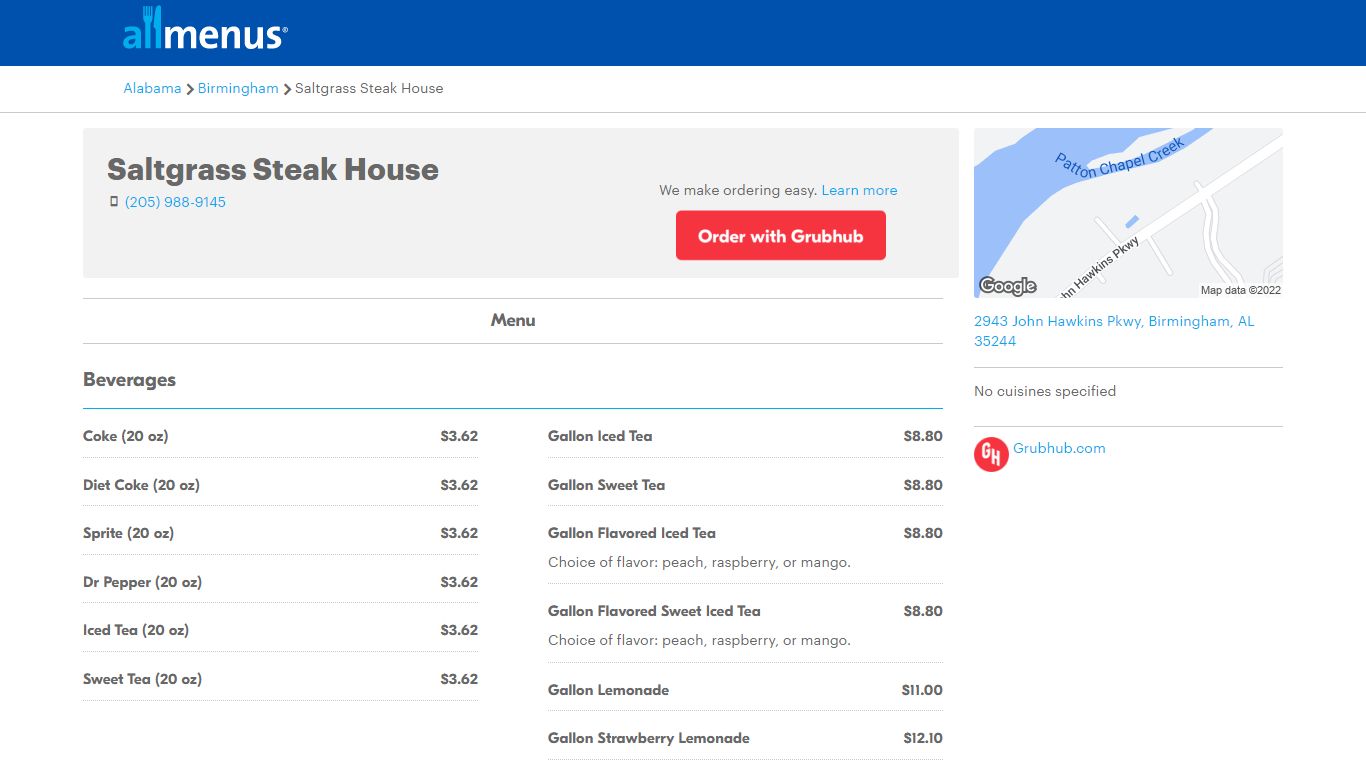Click the Beverages section heading
This screenshot has height=768, width=1366.
[x=129, y=380]
